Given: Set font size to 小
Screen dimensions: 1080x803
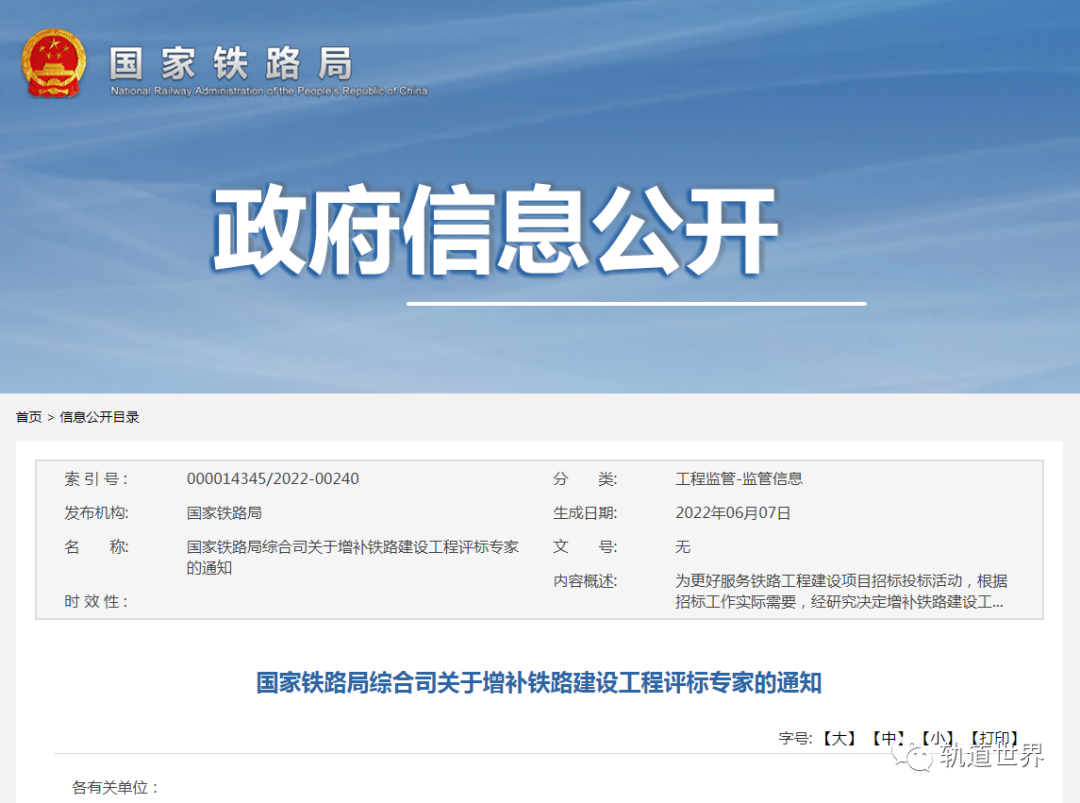Looking at the screenshot, I should pyautogui.click(x=937, y=738).
